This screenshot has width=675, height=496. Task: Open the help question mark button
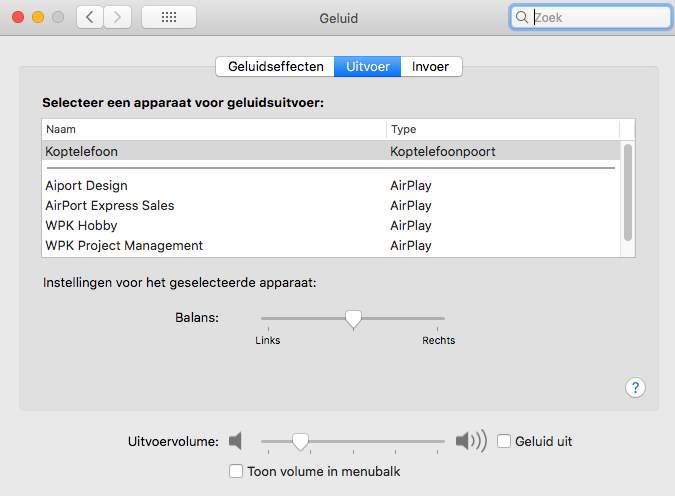point(636,387)
